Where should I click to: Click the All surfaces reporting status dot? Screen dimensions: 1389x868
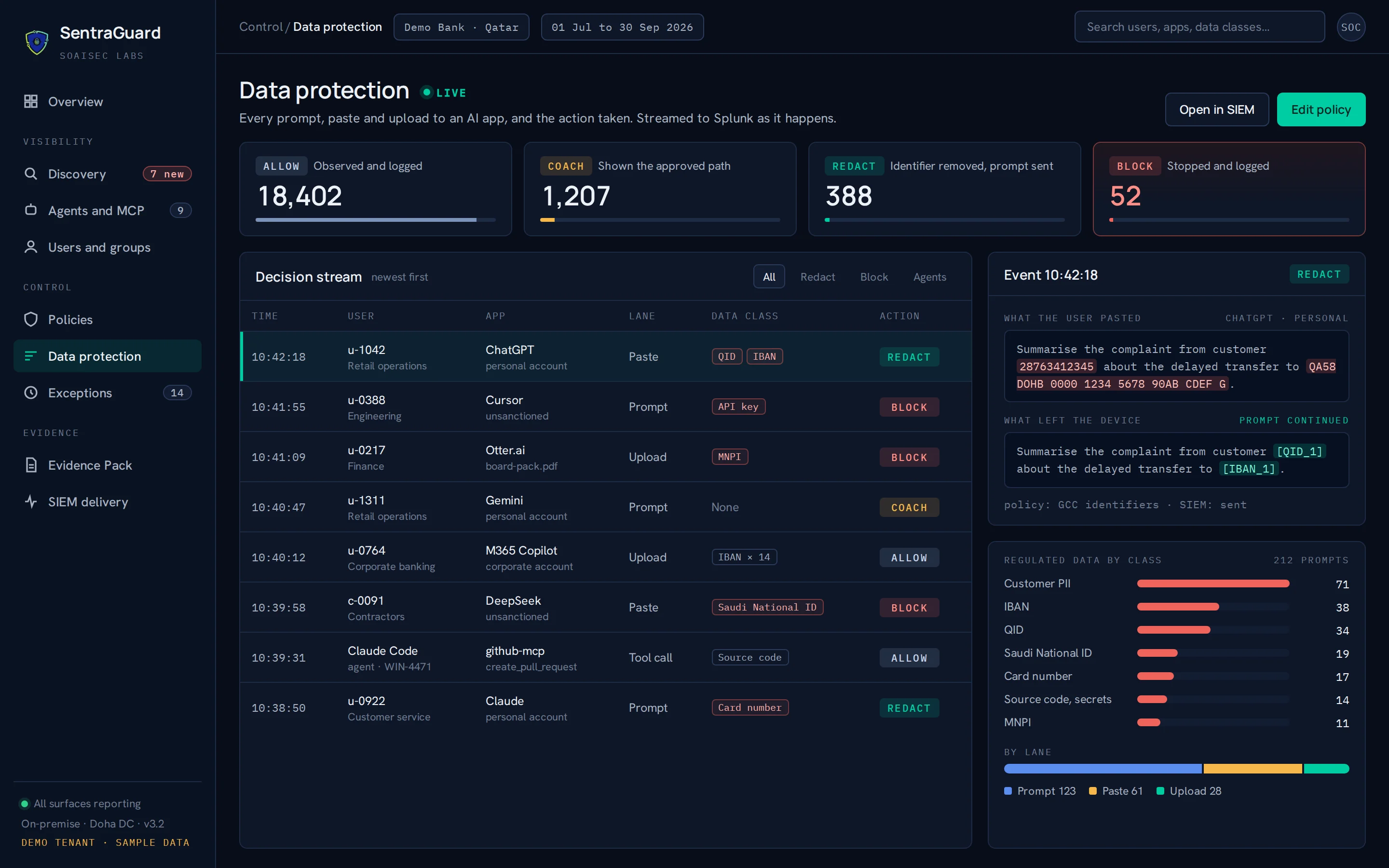pos(25,804)
